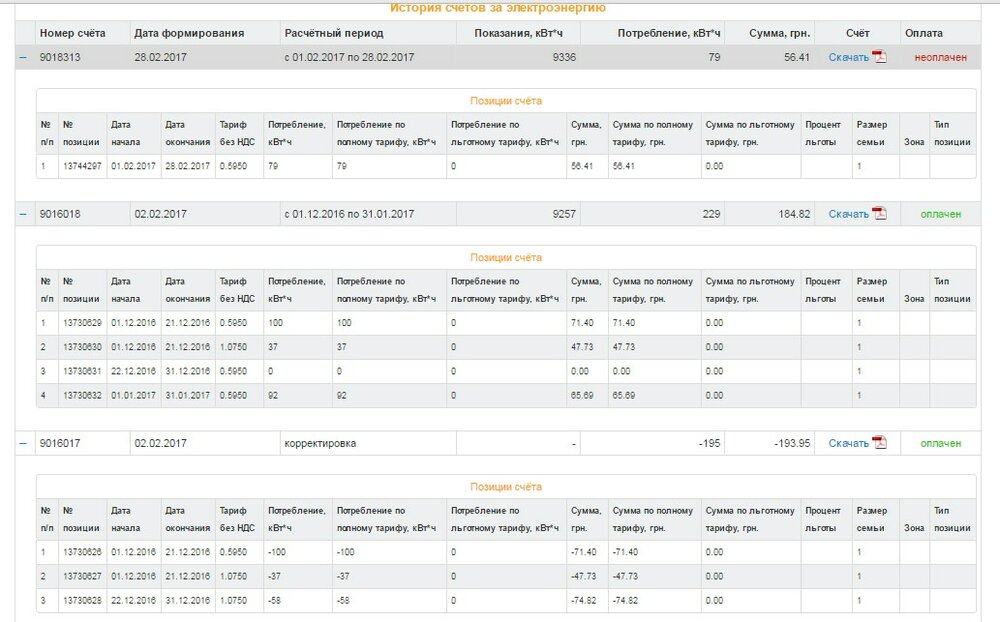Select the Дата формирования column header

pos(189,33)
